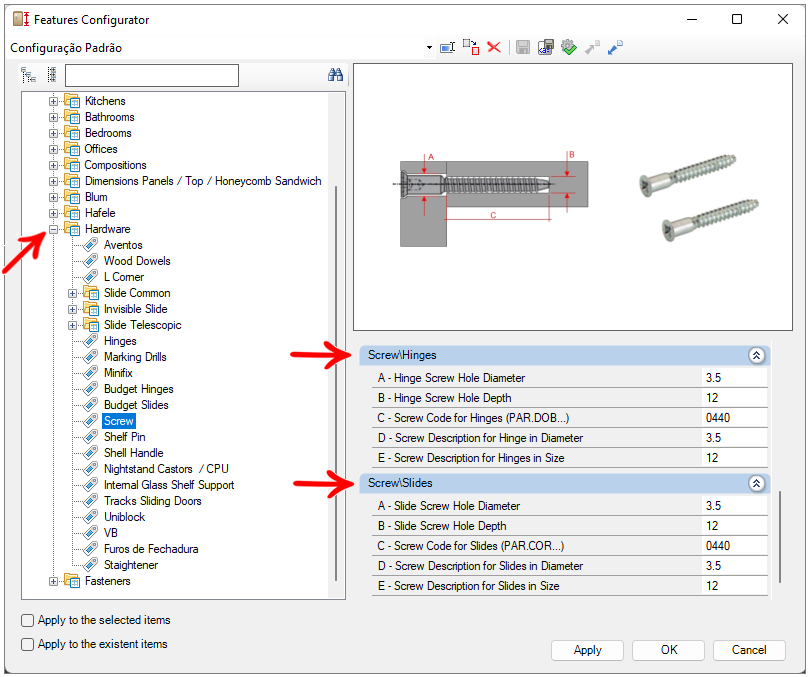Screen dimensions: 811x677
Task: Collapse the Hardware folder node
Action: tap(53, 229)
